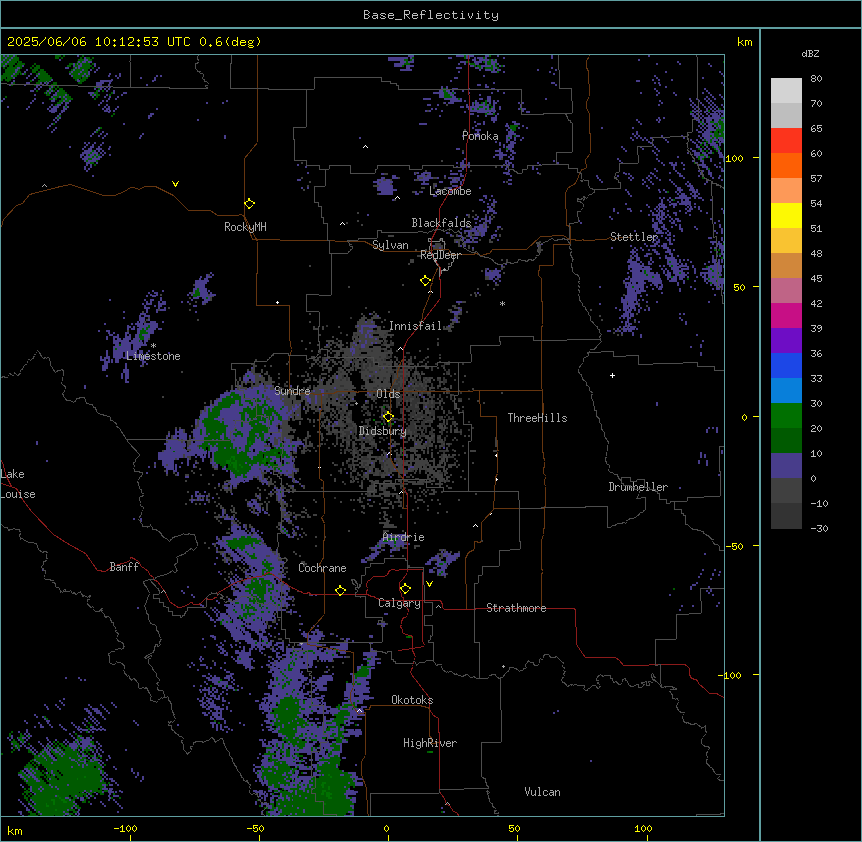
Task: Select the red 65 dBZ legend swatch
Action: [786, 140]
